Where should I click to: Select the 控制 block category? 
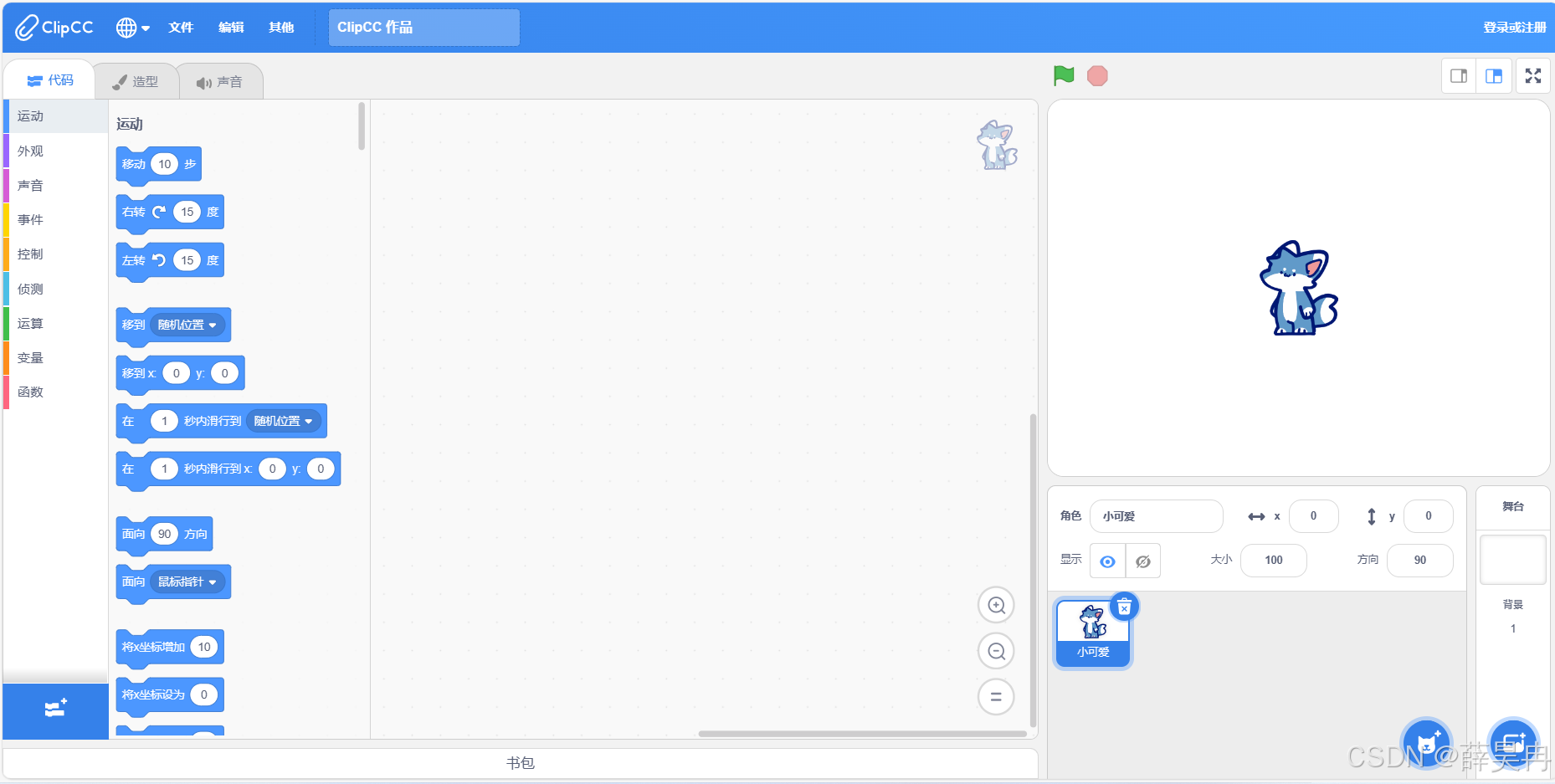point(55,254)
